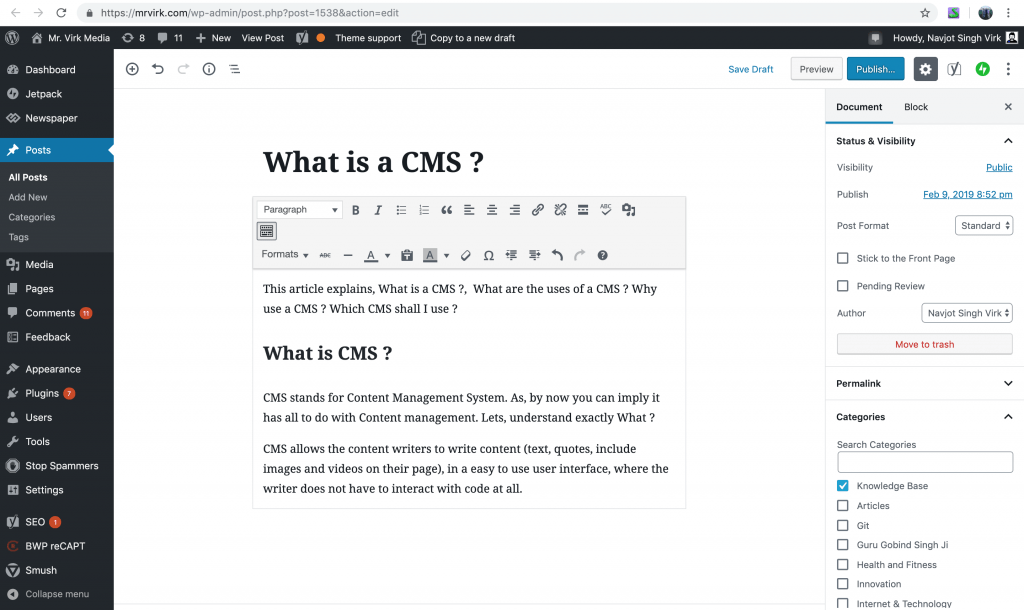
Task: Tick the Articles category checkbox
Action: tap(842, 506)
